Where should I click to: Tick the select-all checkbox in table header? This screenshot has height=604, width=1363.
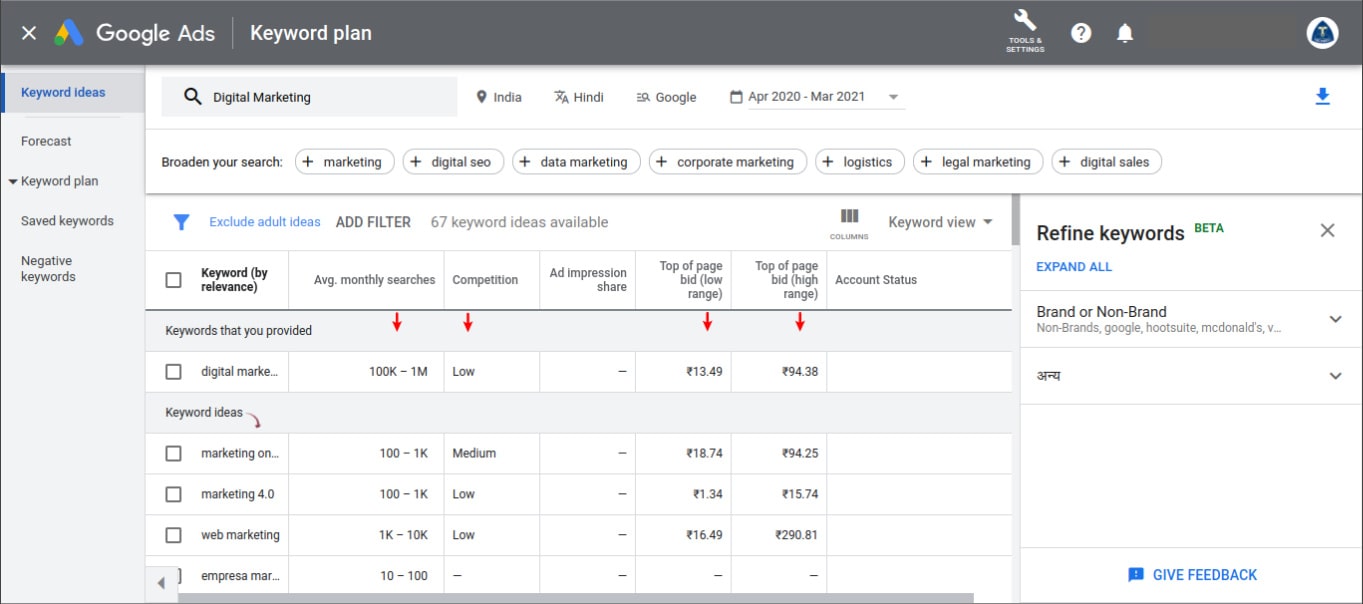[173, 280]
